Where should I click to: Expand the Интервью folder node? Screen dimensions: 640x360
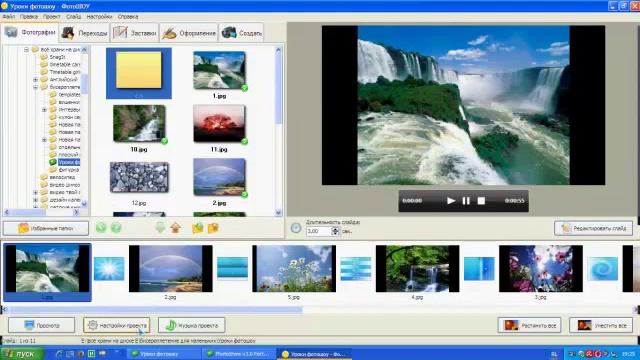pyautogui.click(x=44, y=110)
